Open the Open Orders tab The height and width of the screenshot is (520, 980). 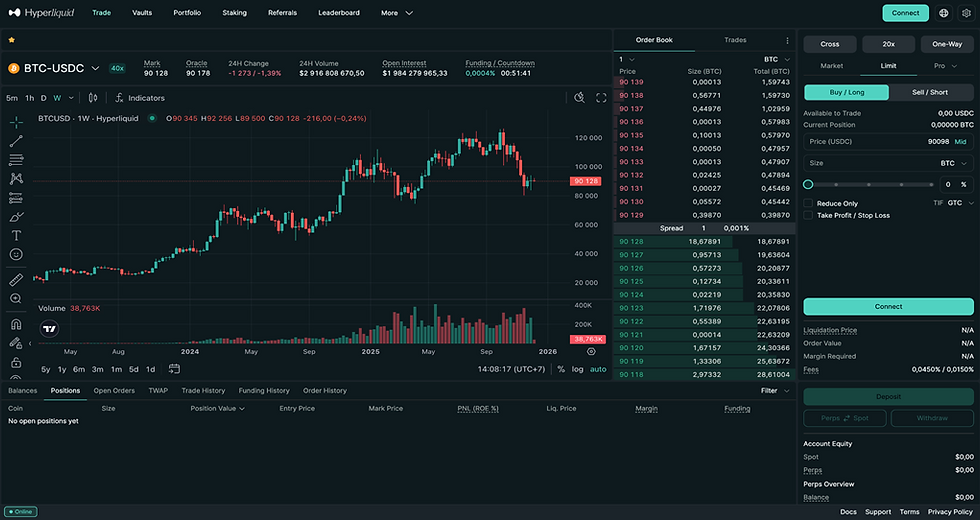(114, 391)
